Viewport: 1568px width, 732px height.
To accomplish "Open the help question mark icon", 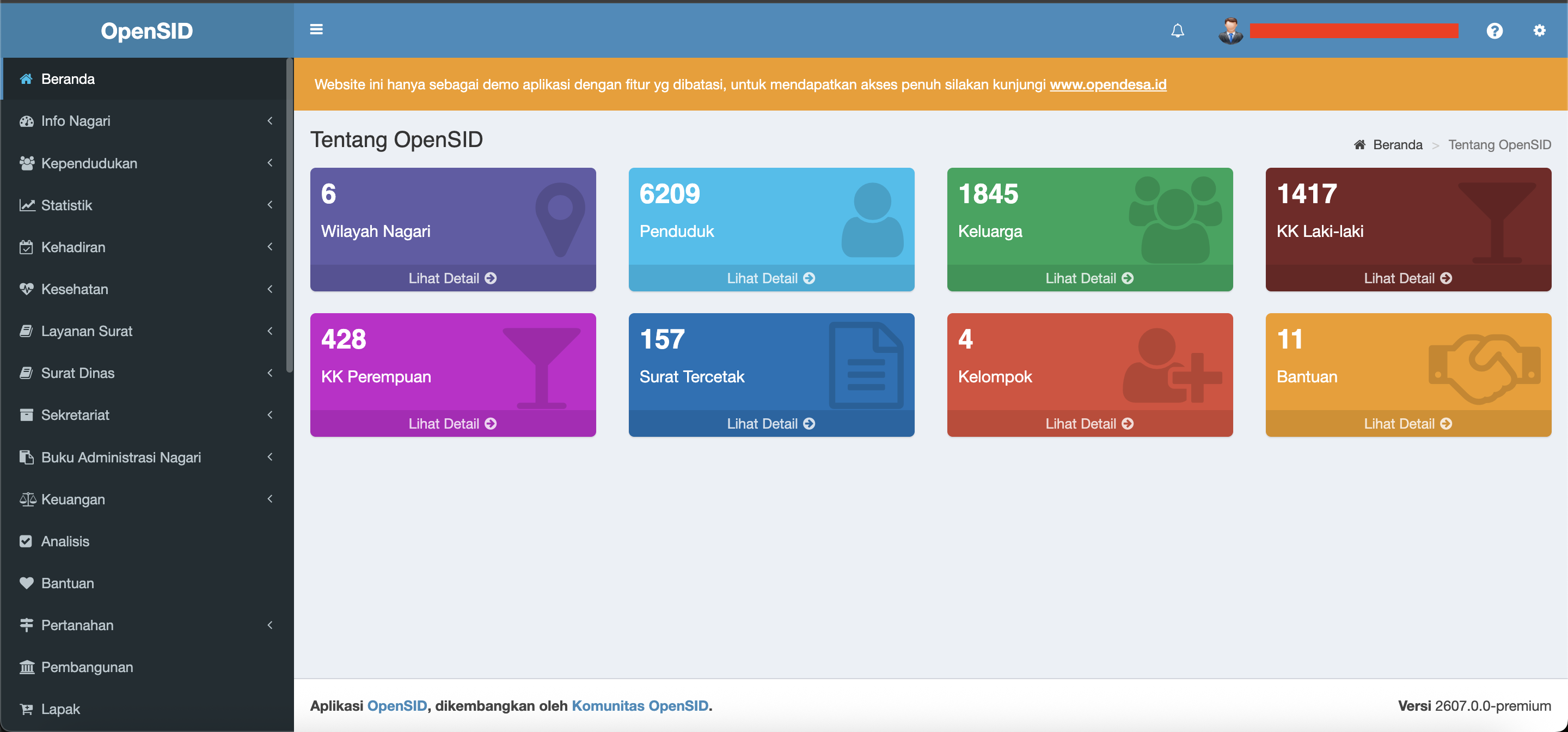I will tap(1494, 30).
